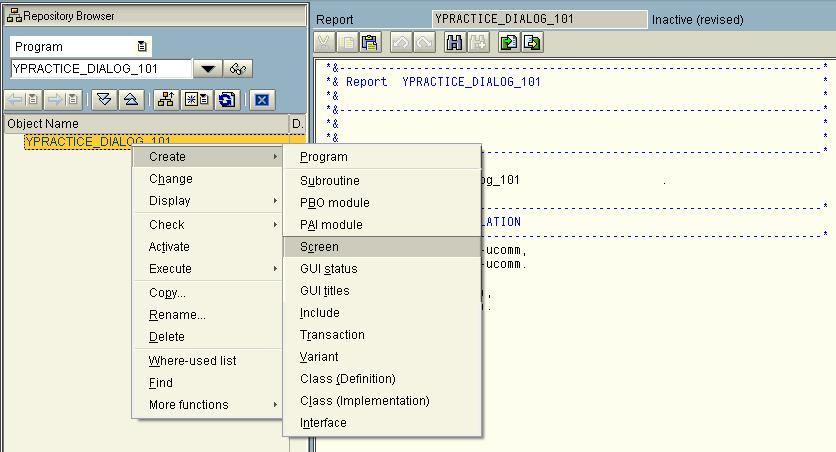Click the Refresh object list icon

click(227, 99)
